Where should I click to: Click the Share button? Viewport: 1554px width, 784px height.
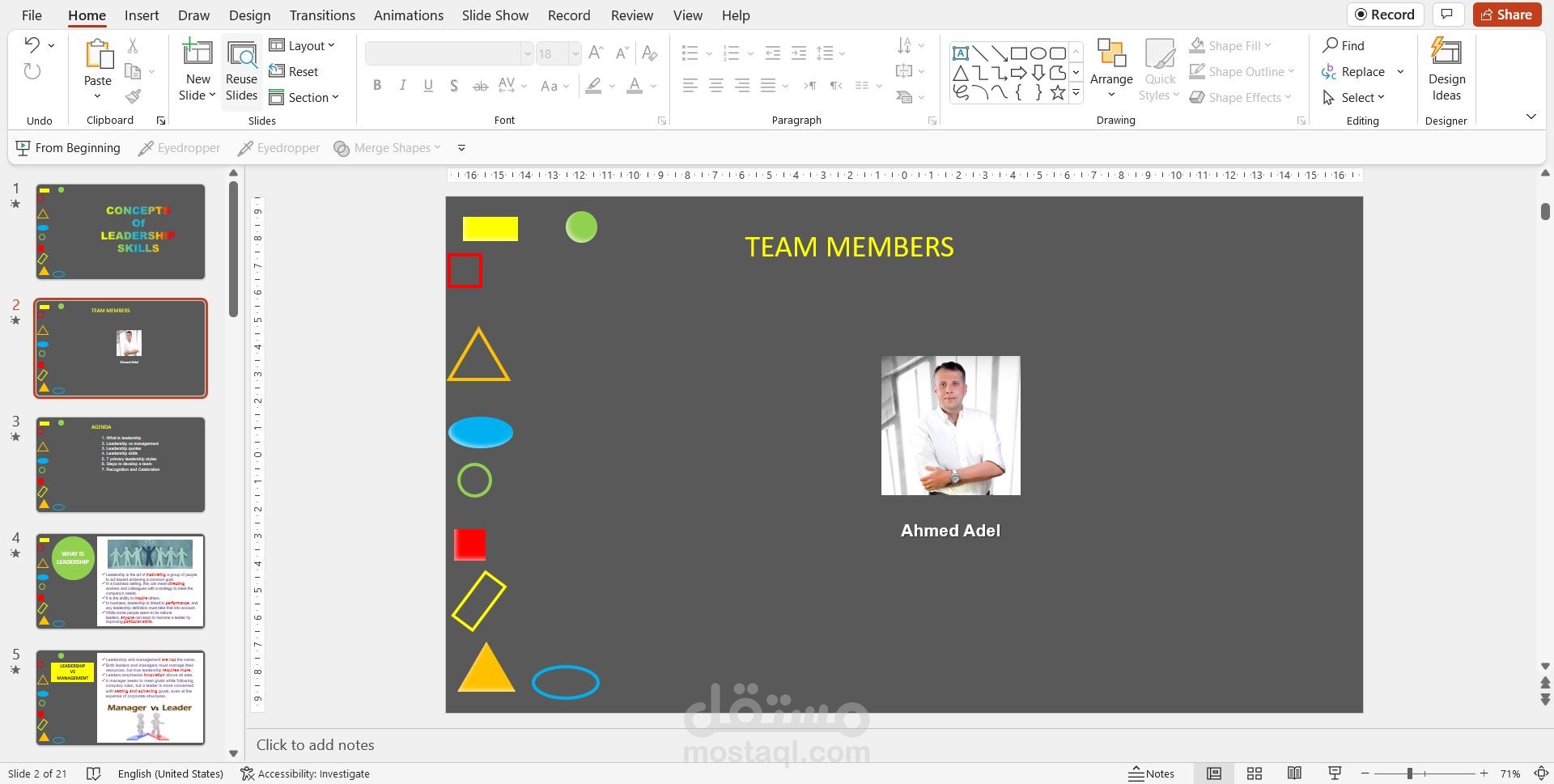[1506, 15]
